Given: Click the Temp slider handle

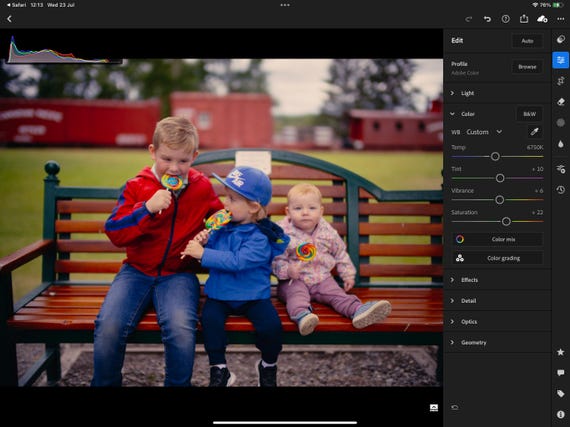Looking at the screenshot, I should pyautogui.click(x=495, y=157).
